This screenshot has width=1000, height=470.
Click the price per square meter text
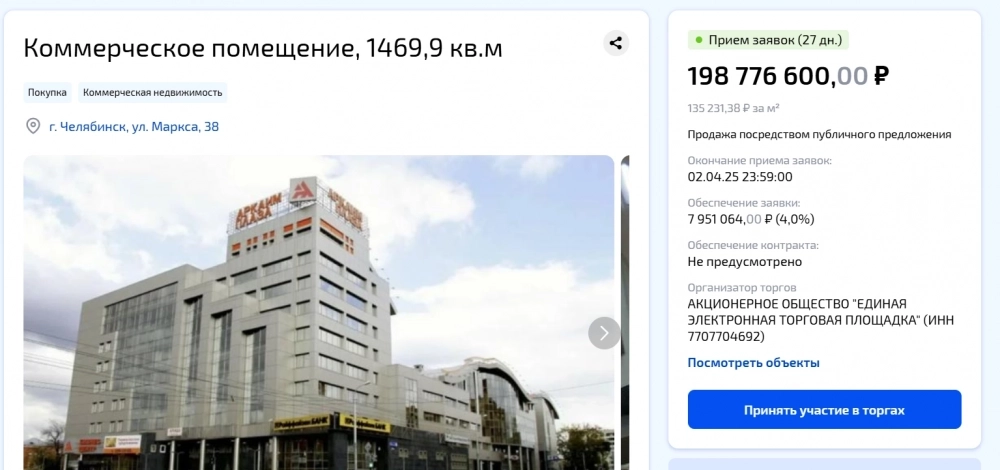[733, 108]
